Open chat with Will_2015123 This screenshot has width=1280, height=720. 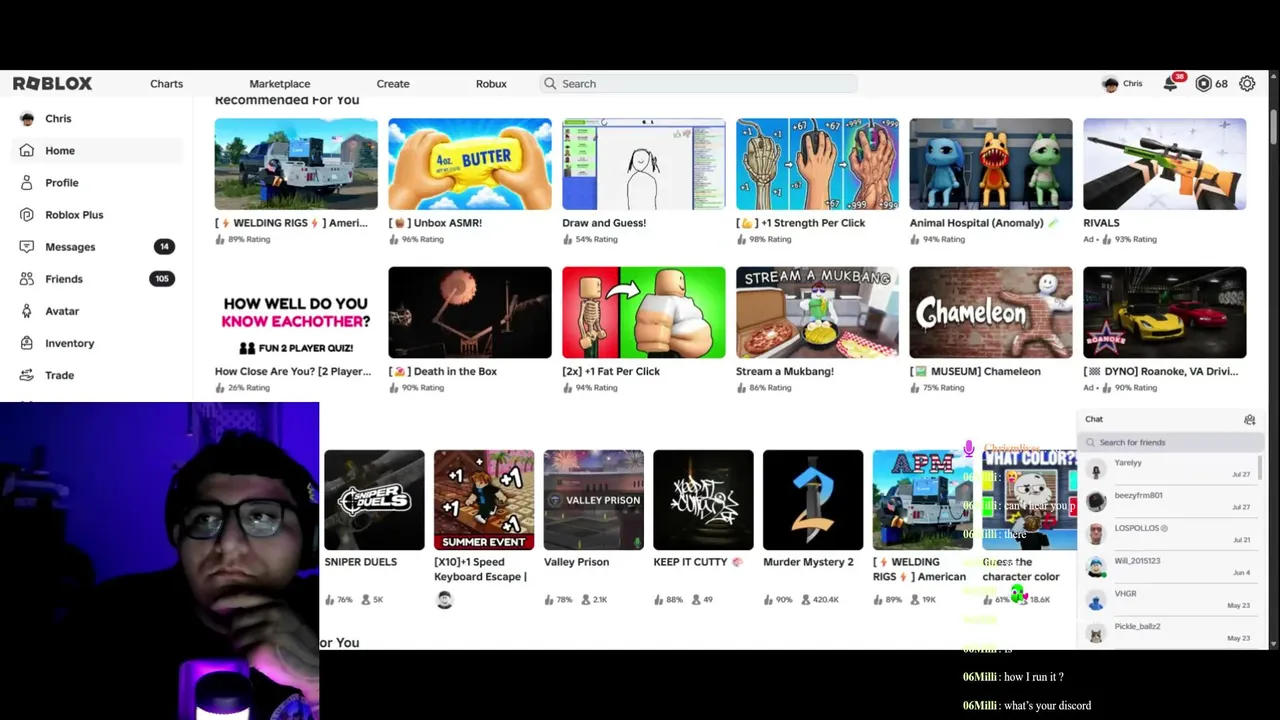[1170, 567]
